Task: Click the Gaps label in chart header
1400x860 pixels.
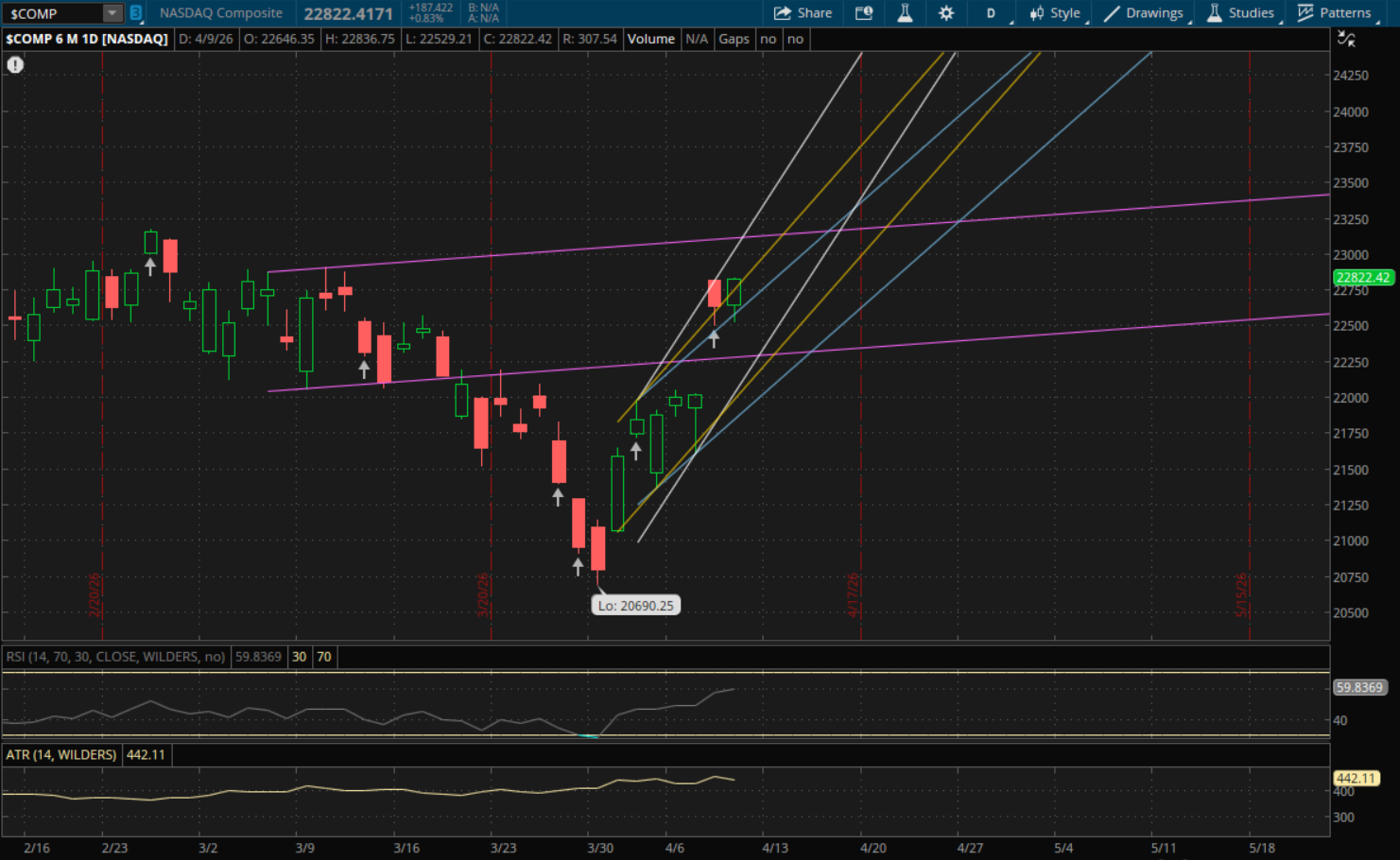Action: (734, 39)
